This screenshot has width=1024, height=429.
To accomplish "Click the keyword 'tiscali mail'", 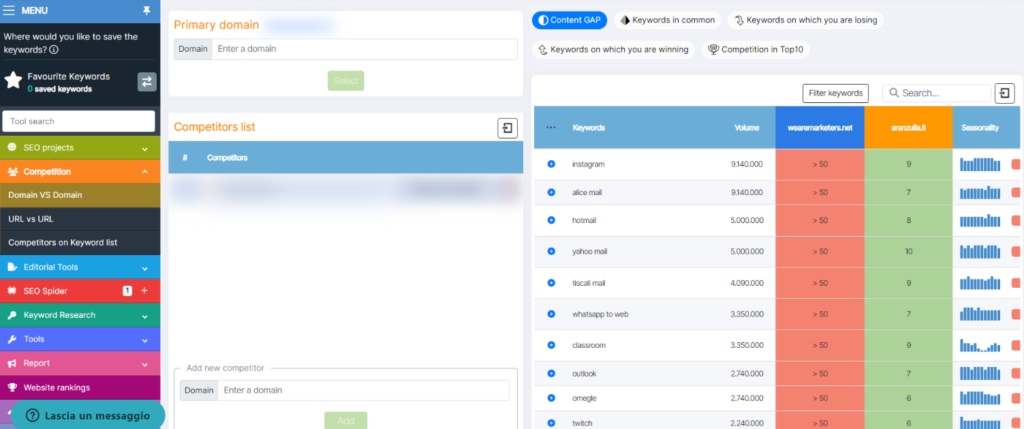I will [588, 283].
